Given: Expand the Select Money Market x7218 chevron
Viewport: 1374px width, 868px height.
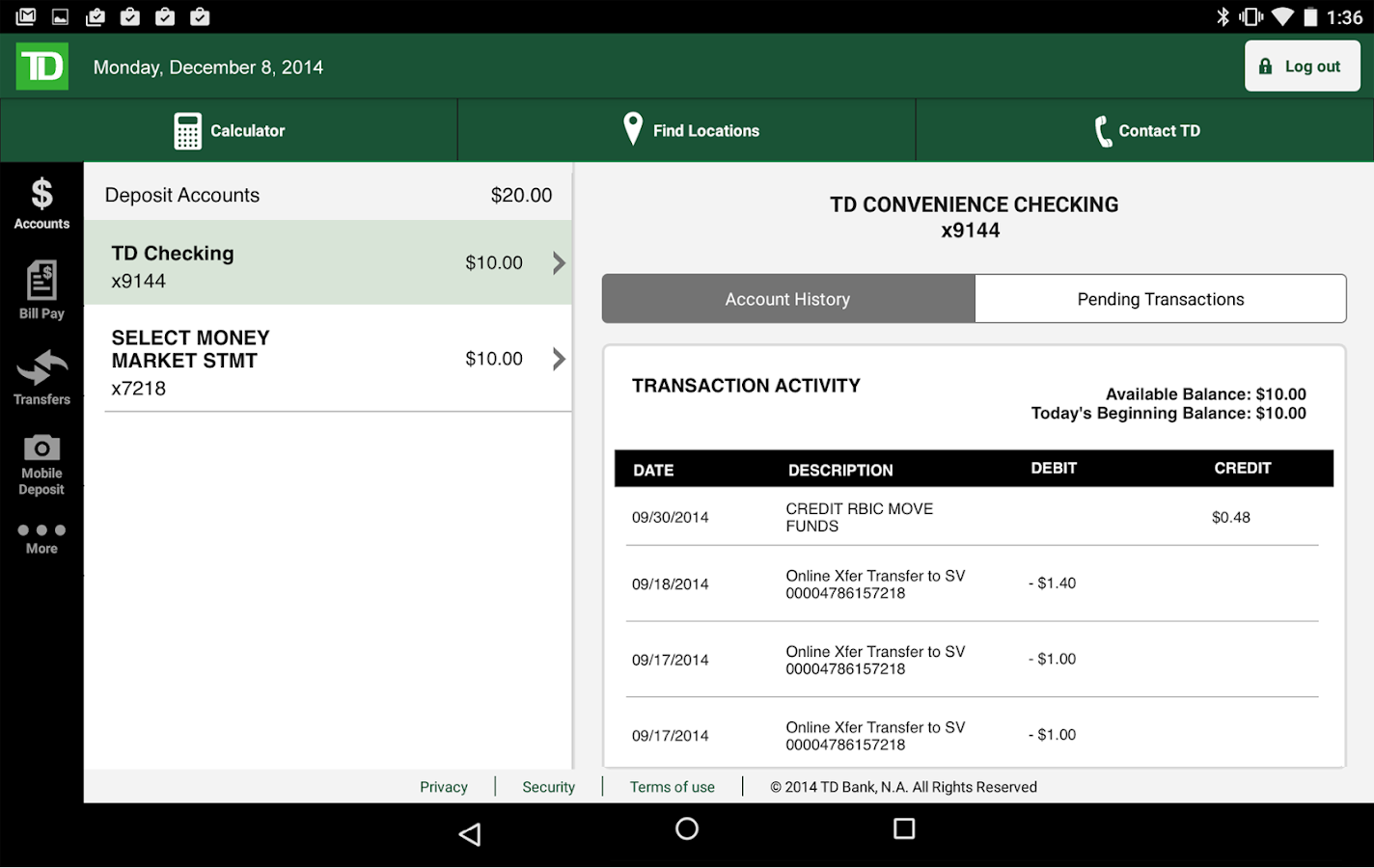Looking at the screenshot, I should [x=559, y=359].
